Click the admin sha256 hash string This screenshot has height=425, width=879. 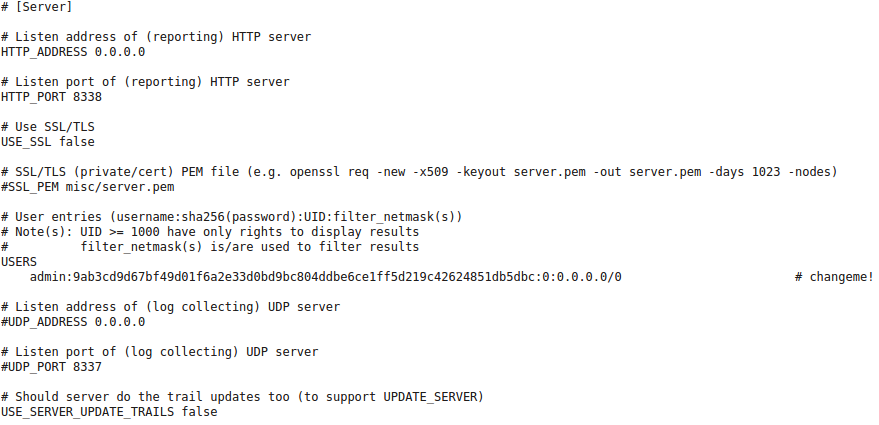(305, 277)
